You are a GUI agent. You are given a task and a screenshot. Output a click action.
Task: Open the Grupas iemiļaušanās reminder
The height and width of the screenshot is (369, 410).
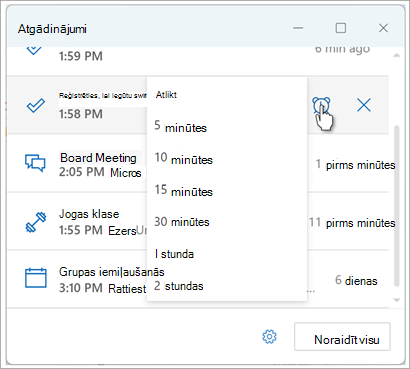(198, 279)
